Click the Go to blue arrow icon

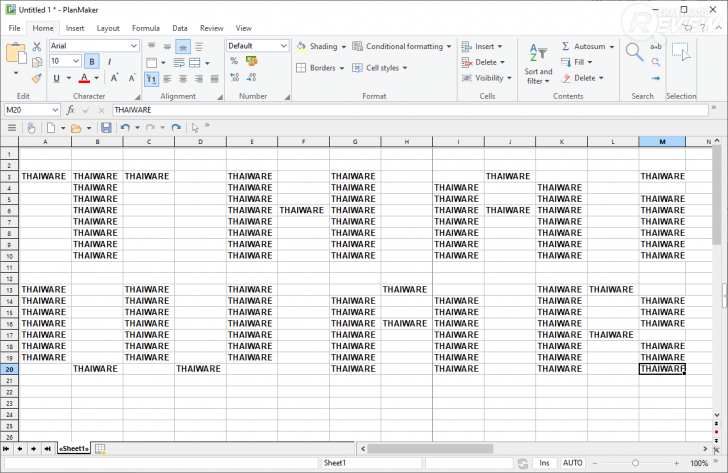656,78
